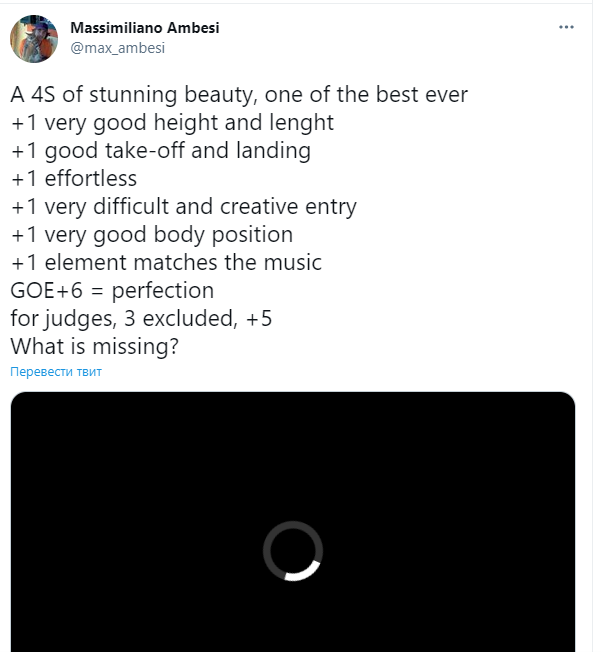This screenshot has width=601, height=652.
Task: Click the "+1 effortless" line
Action: coord(74,179)
